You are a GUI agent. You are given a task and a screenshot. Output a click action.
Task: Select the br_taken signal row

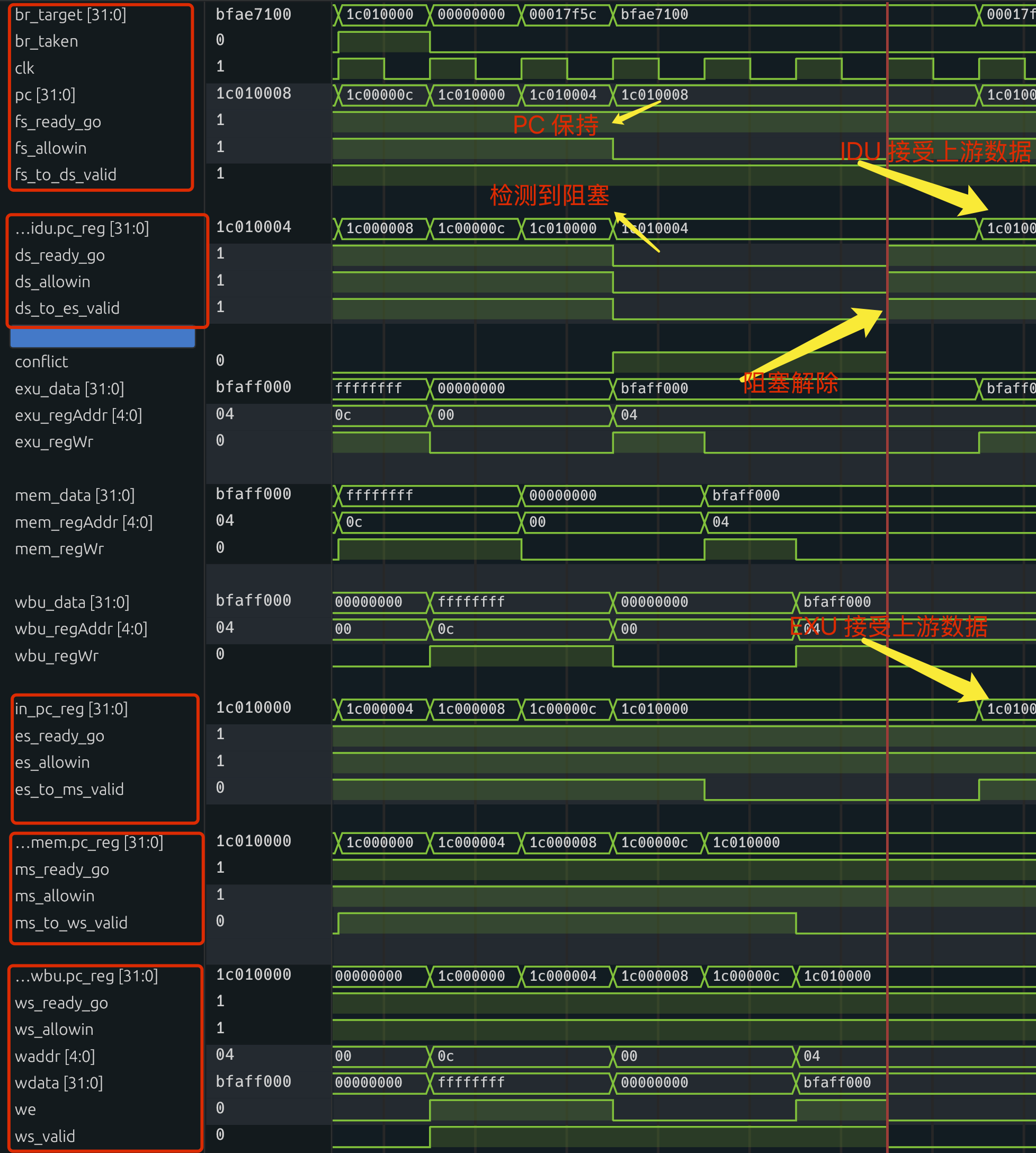coord(47,41)
